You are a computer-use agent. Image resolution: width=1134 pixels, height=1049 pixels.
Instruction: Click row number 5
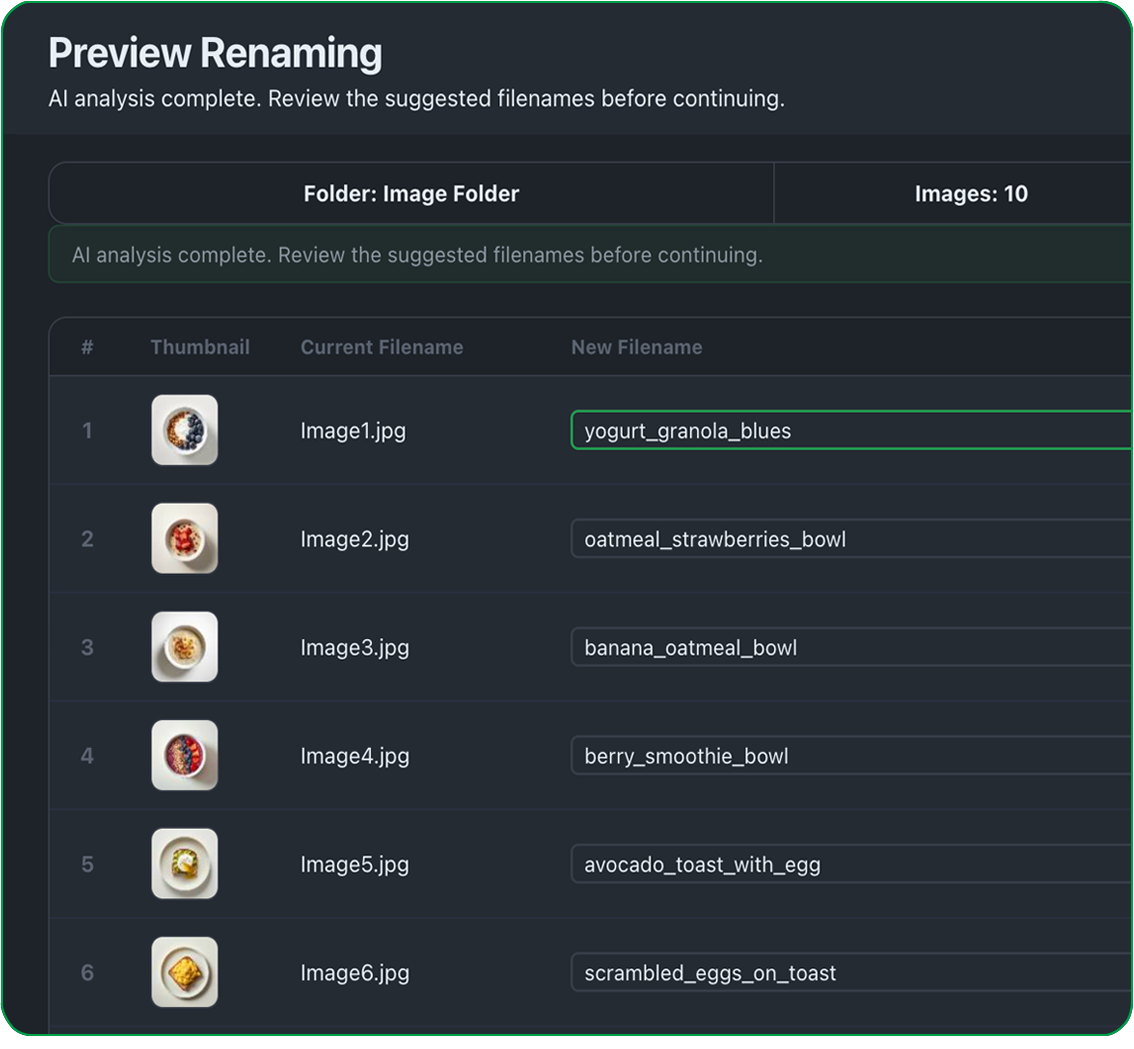tap(87, 865)
